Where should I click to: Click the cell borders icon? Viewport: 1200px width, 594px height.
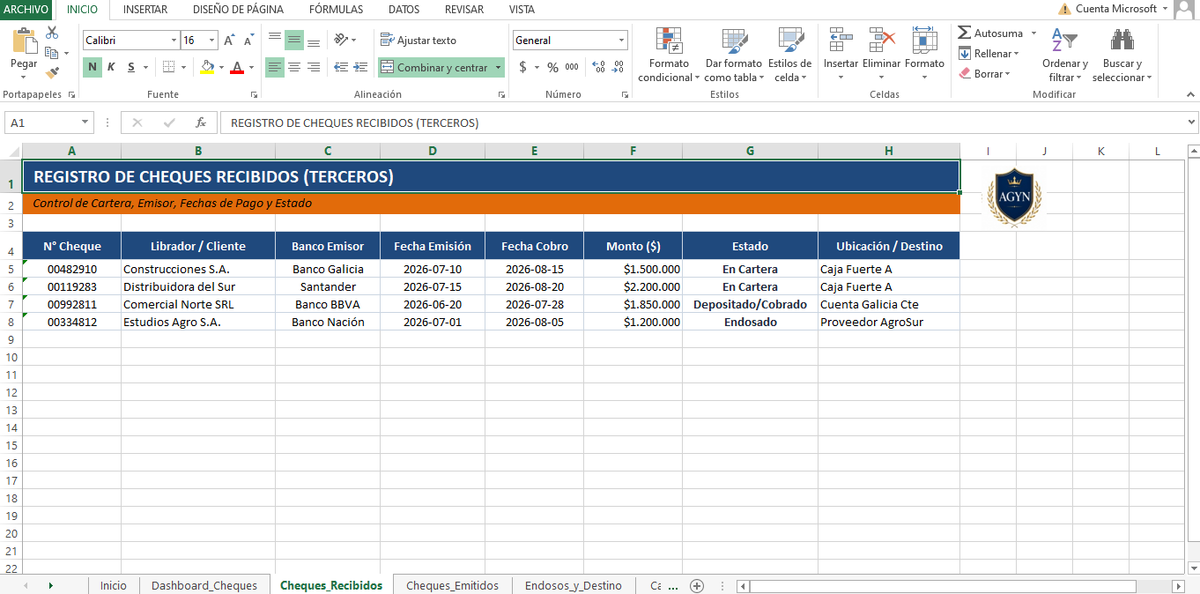(168, 67)
